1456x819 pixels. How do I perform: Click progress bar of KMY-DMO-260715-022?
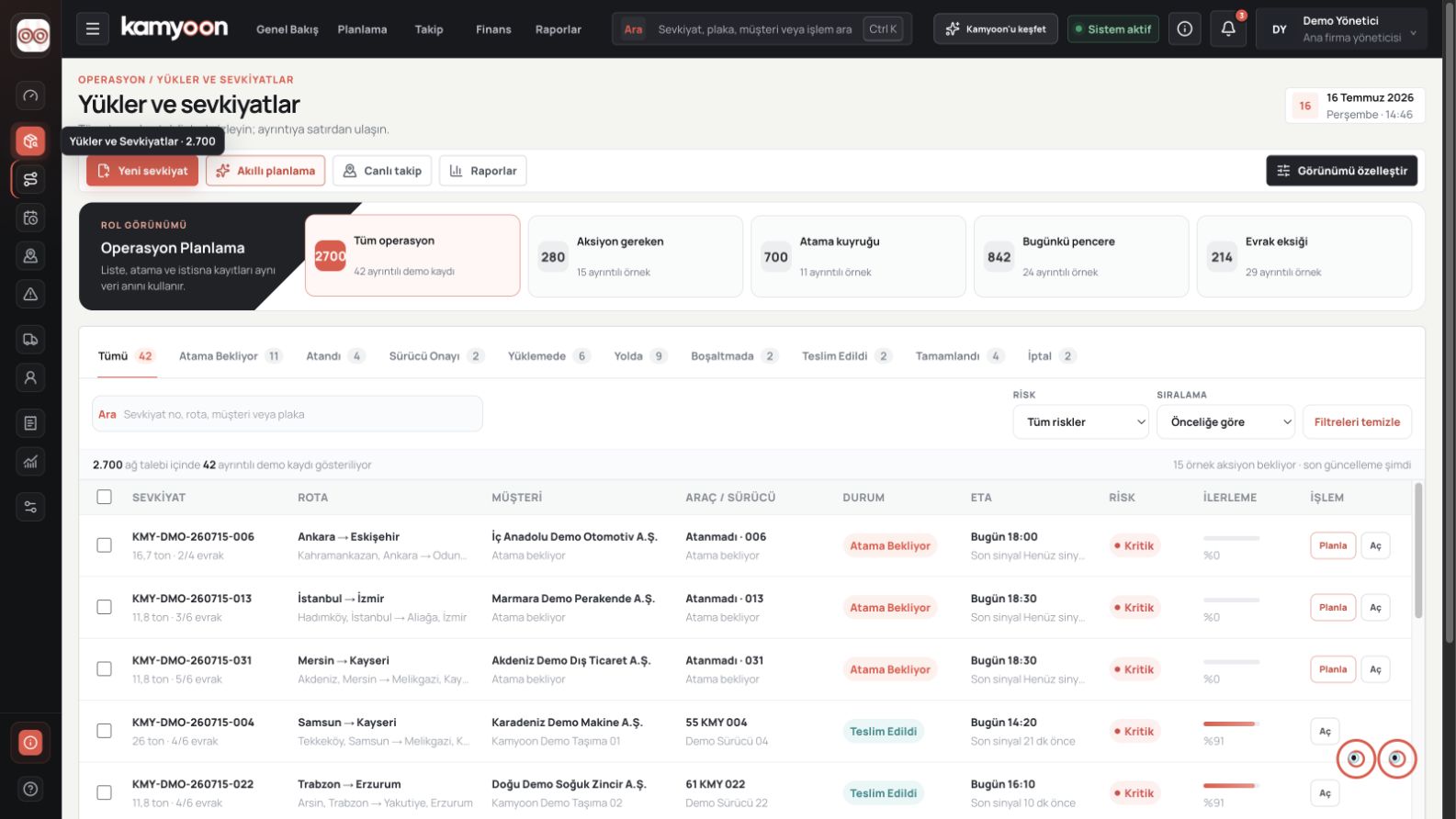(x=1231, y=785)
